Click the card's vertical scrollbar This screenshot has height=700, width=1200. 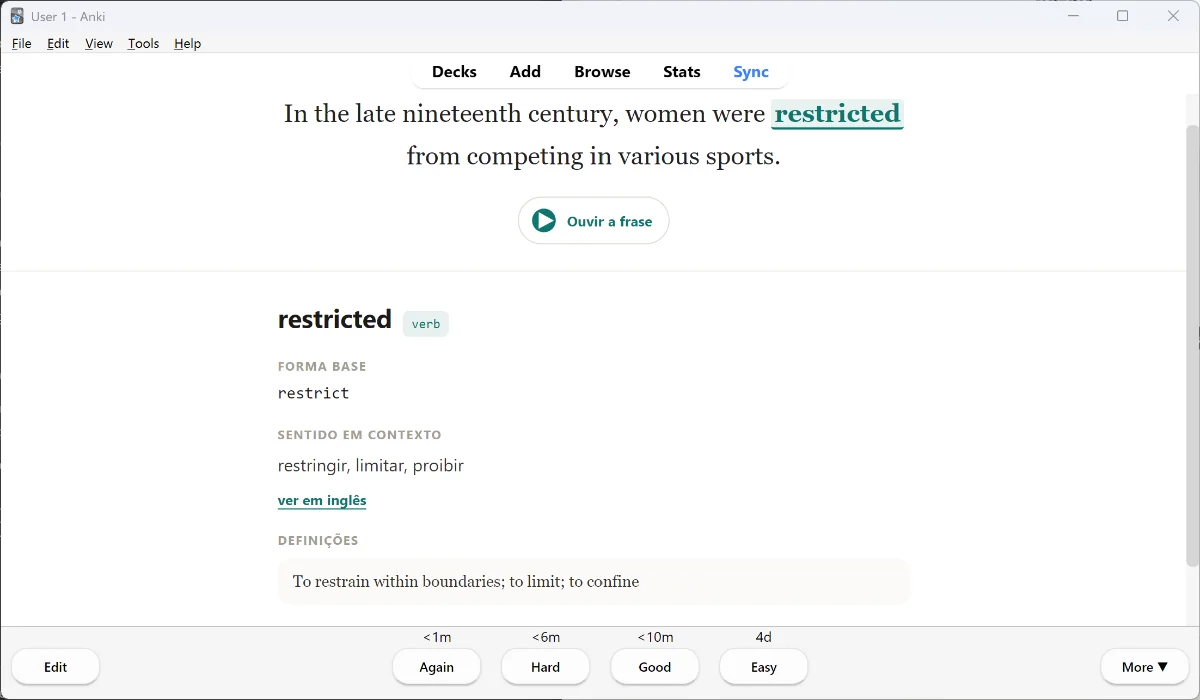(1192, 345)
